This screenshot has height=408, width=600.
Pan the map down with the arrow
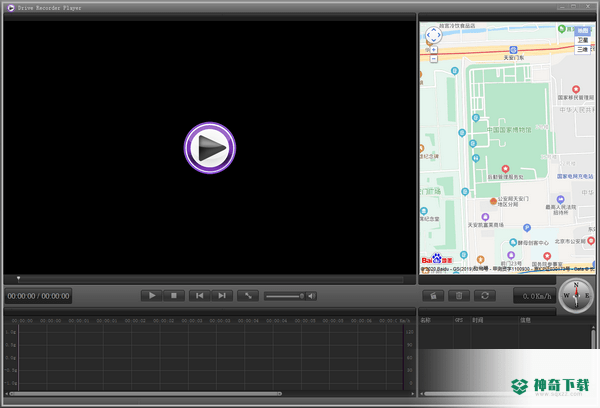tap(434, 40)
